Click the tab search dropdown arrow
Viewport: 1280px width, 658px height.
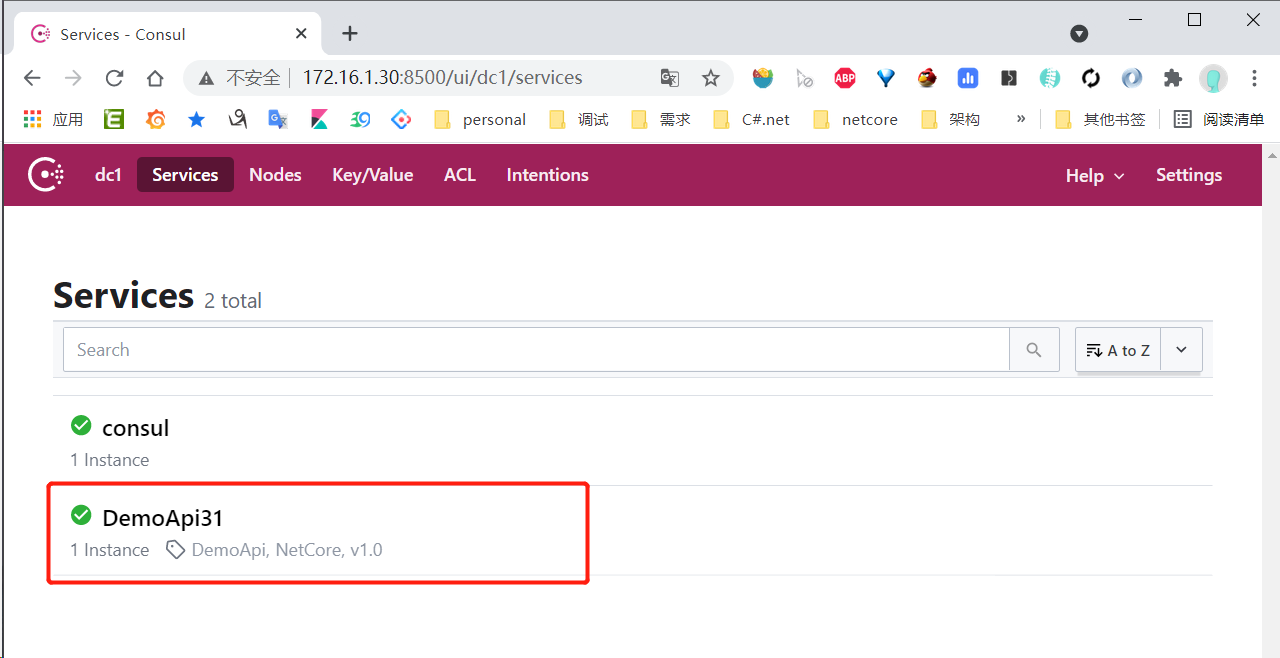click(1079, 34)
